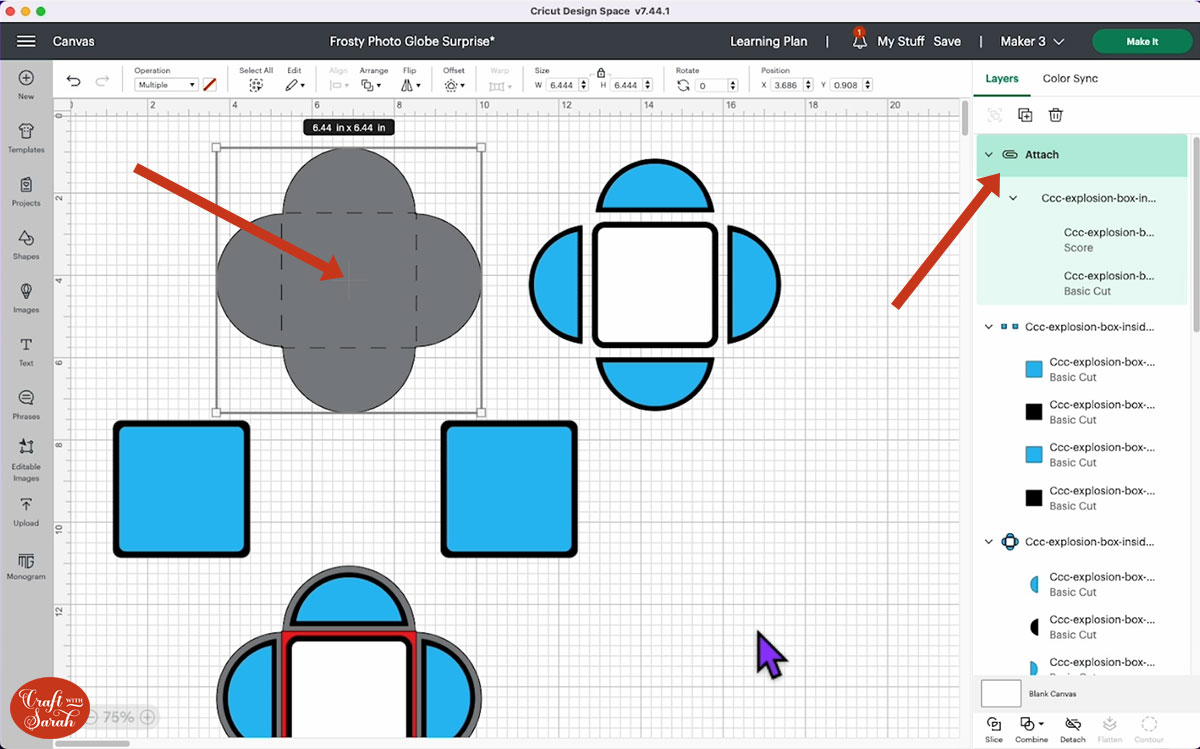
Task: Click the 75% zoom level
Action: [118, 717]
